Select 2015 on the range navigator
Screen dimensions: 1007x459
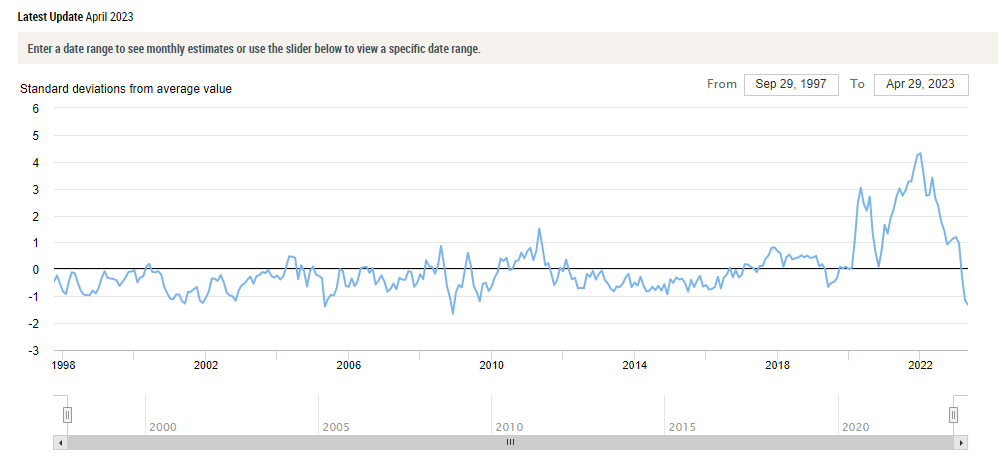click(682, 427)
